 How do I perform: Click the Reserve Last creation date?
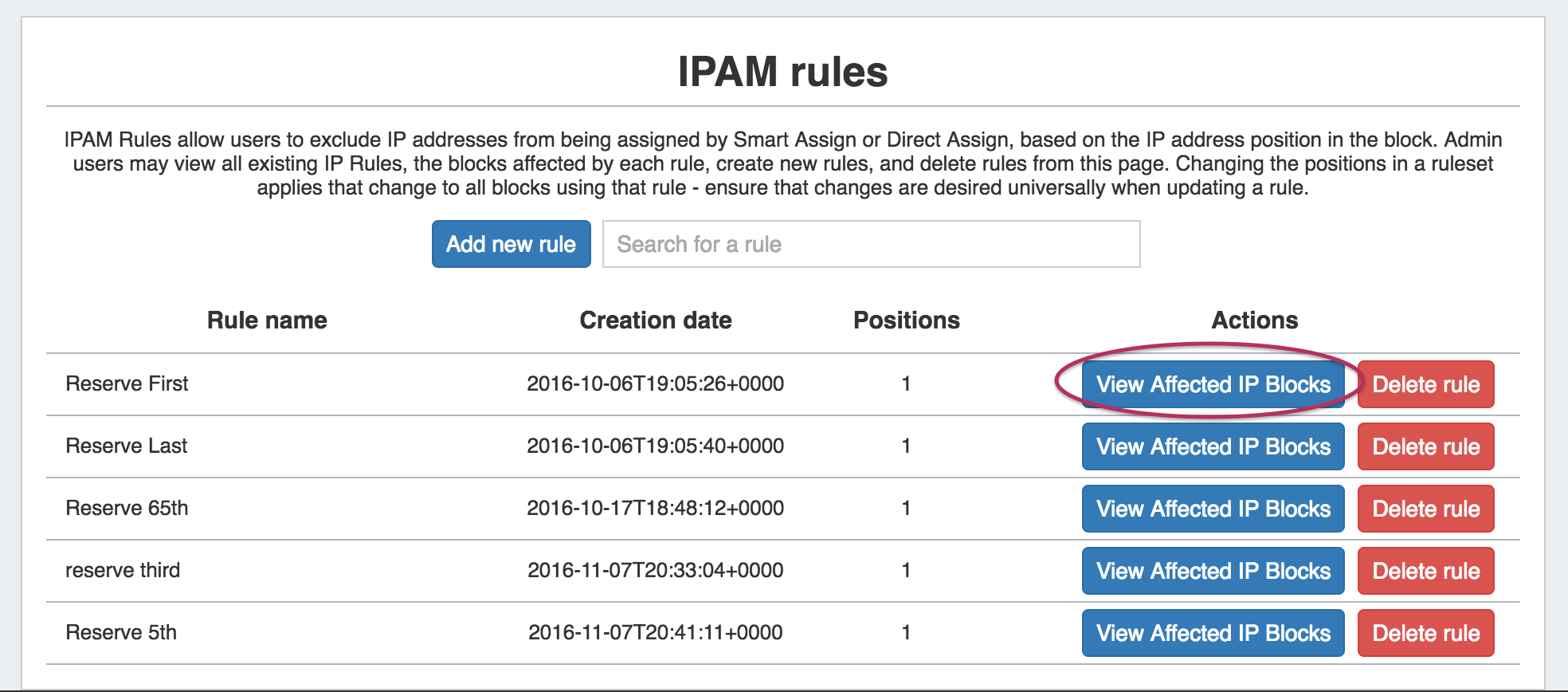[655, 446]
